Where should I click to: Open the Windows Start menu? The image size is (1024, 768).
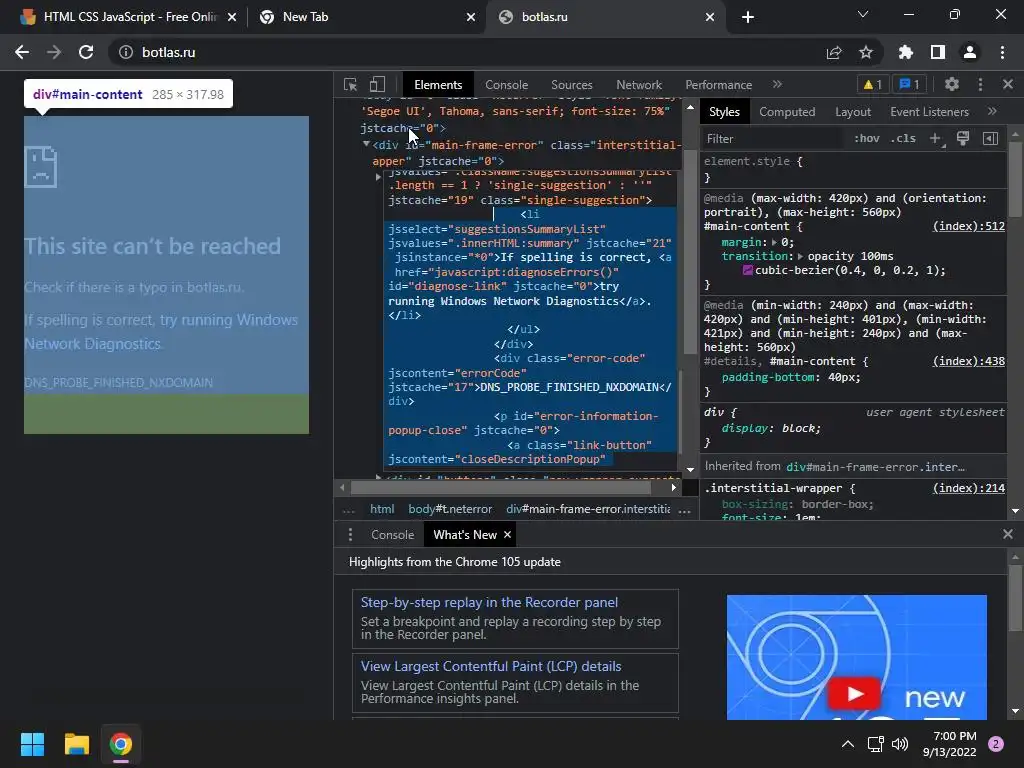point(32,744)
